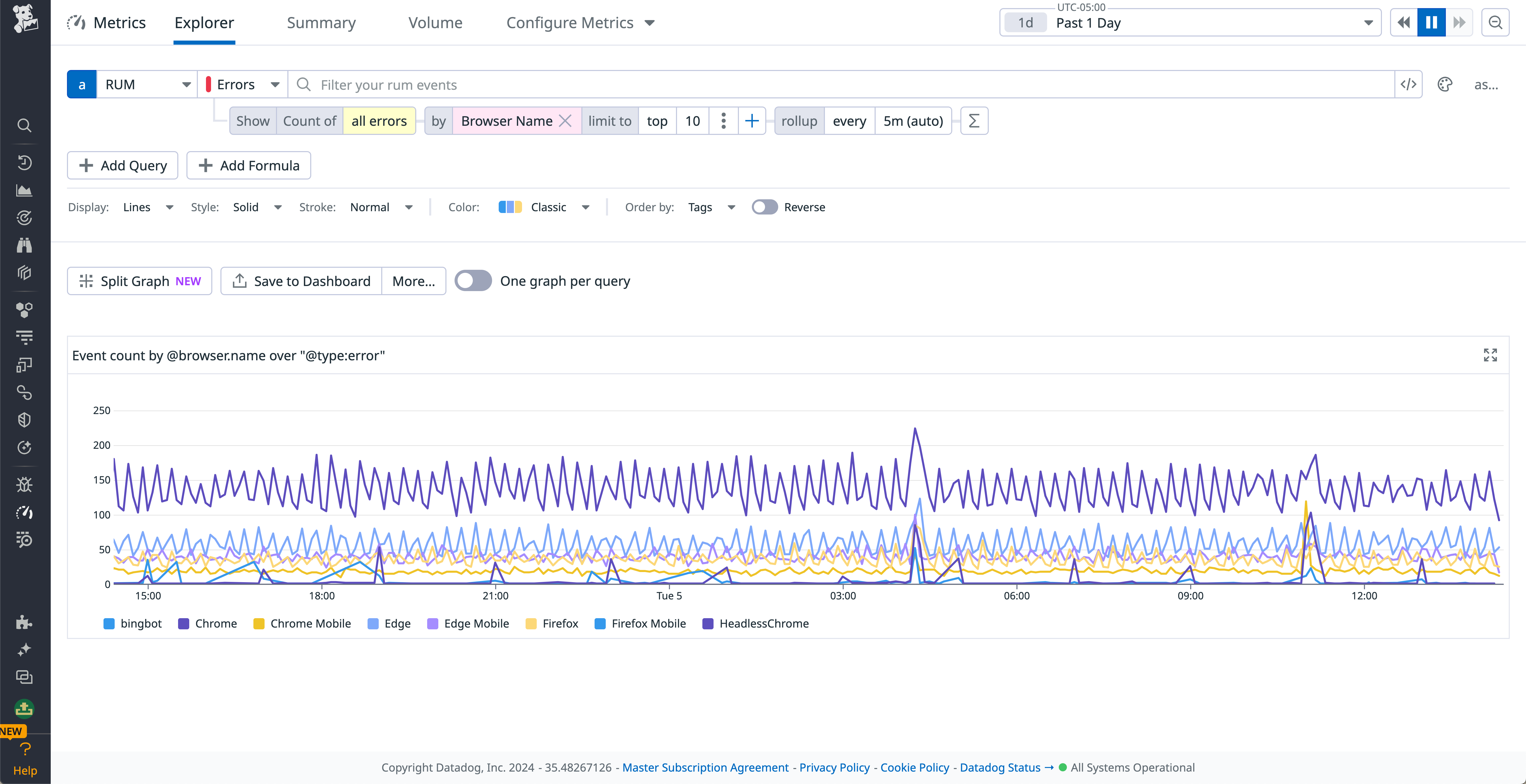
Task: Click the Classic color scheme selector
Action: pyautogui.click(x=547, y=207)
